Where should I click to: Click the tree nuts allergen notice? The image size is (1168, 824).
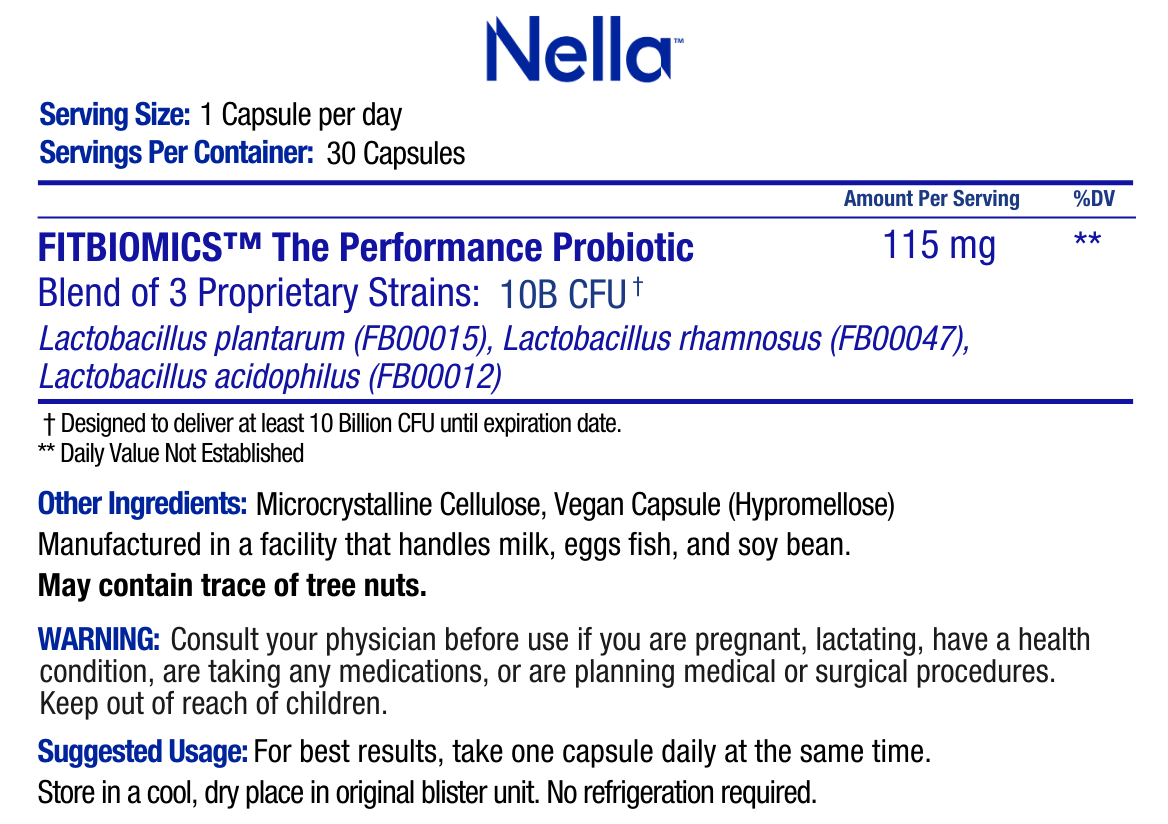pyautogui.click(x=232, y=585)
